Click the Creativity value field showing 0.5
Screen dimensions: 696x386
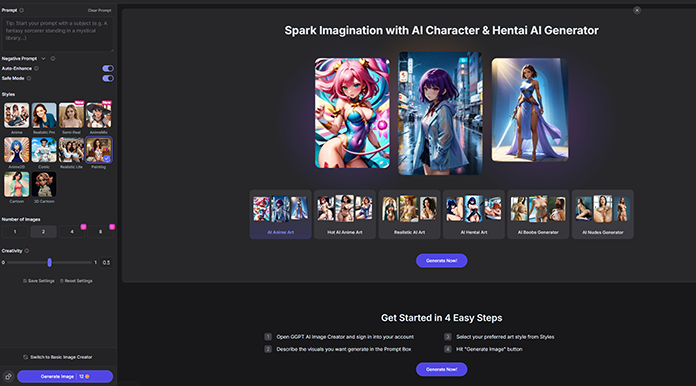click(x=106, y=263)
